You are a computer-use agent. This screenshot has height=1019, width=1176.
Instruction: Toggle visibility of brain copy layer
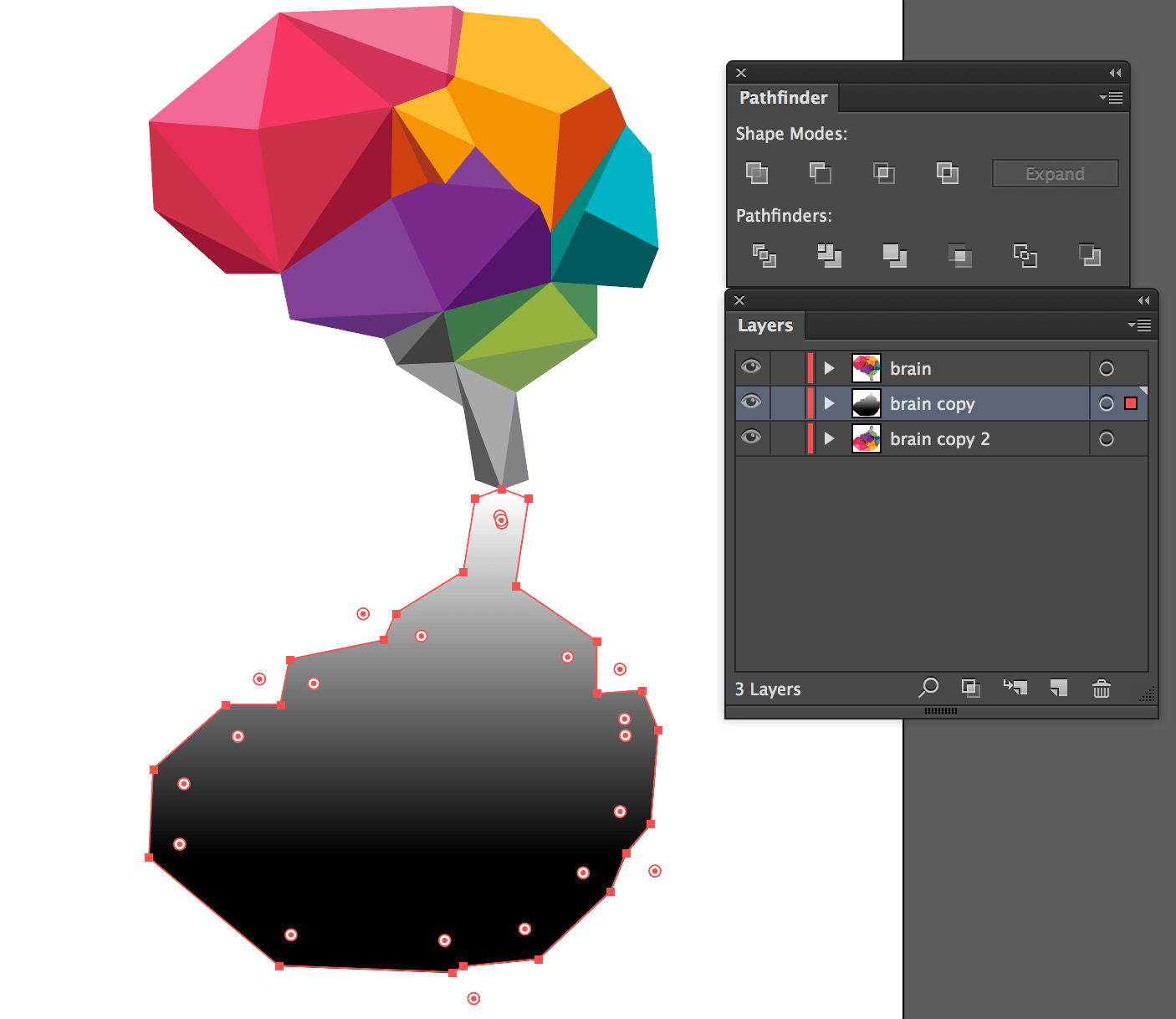tap(751, 402)
